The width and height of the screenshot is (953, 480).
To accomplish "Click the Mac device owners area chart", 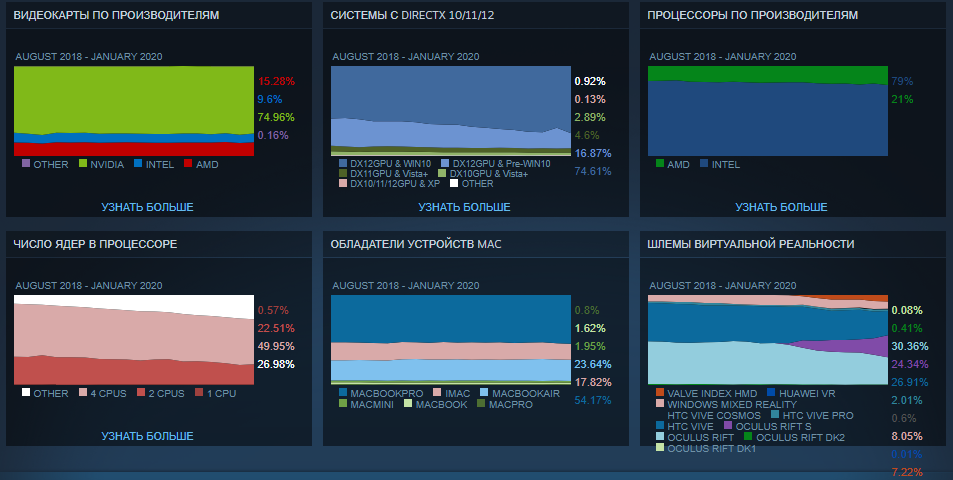I will (x=450, y=340).
